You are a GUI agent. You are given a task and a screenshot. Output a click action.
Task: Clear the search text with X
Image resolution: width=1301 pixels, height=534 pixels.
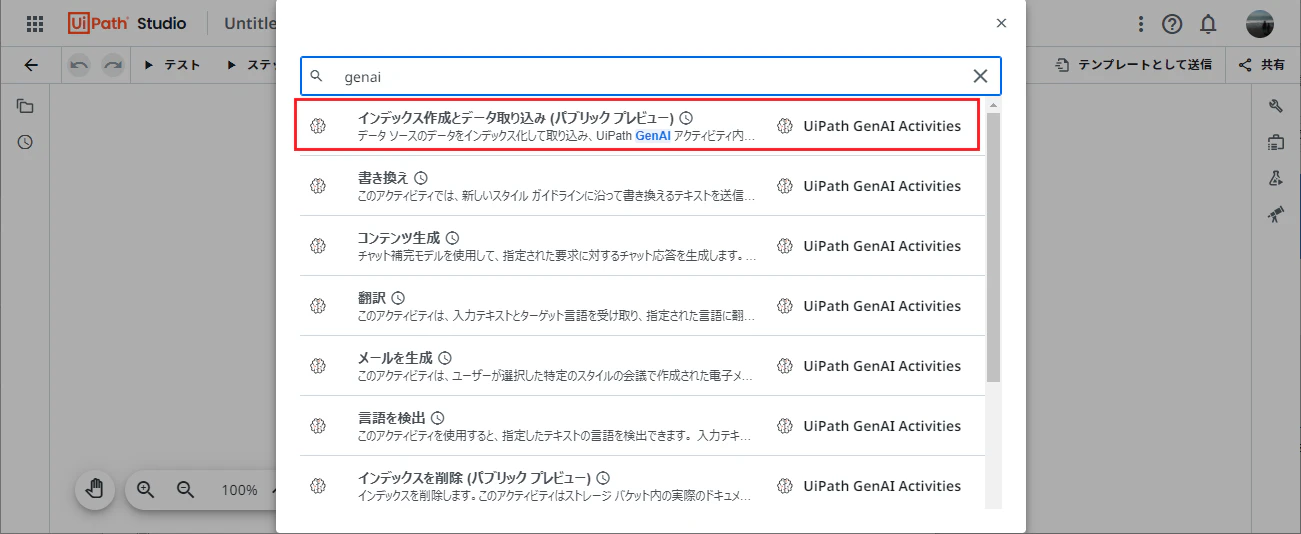(980, 76)
